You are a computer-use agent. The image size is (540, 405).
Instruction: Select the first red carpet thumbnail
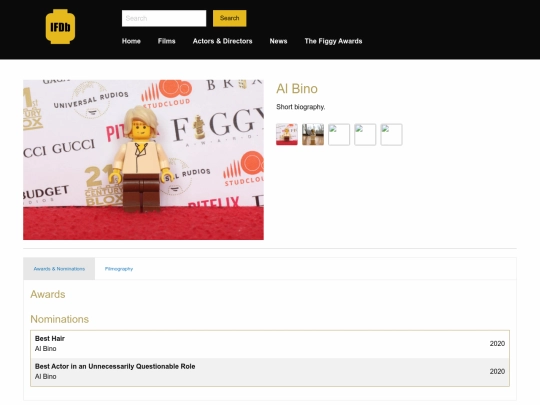pyautogui.click(x=287, y=134)
